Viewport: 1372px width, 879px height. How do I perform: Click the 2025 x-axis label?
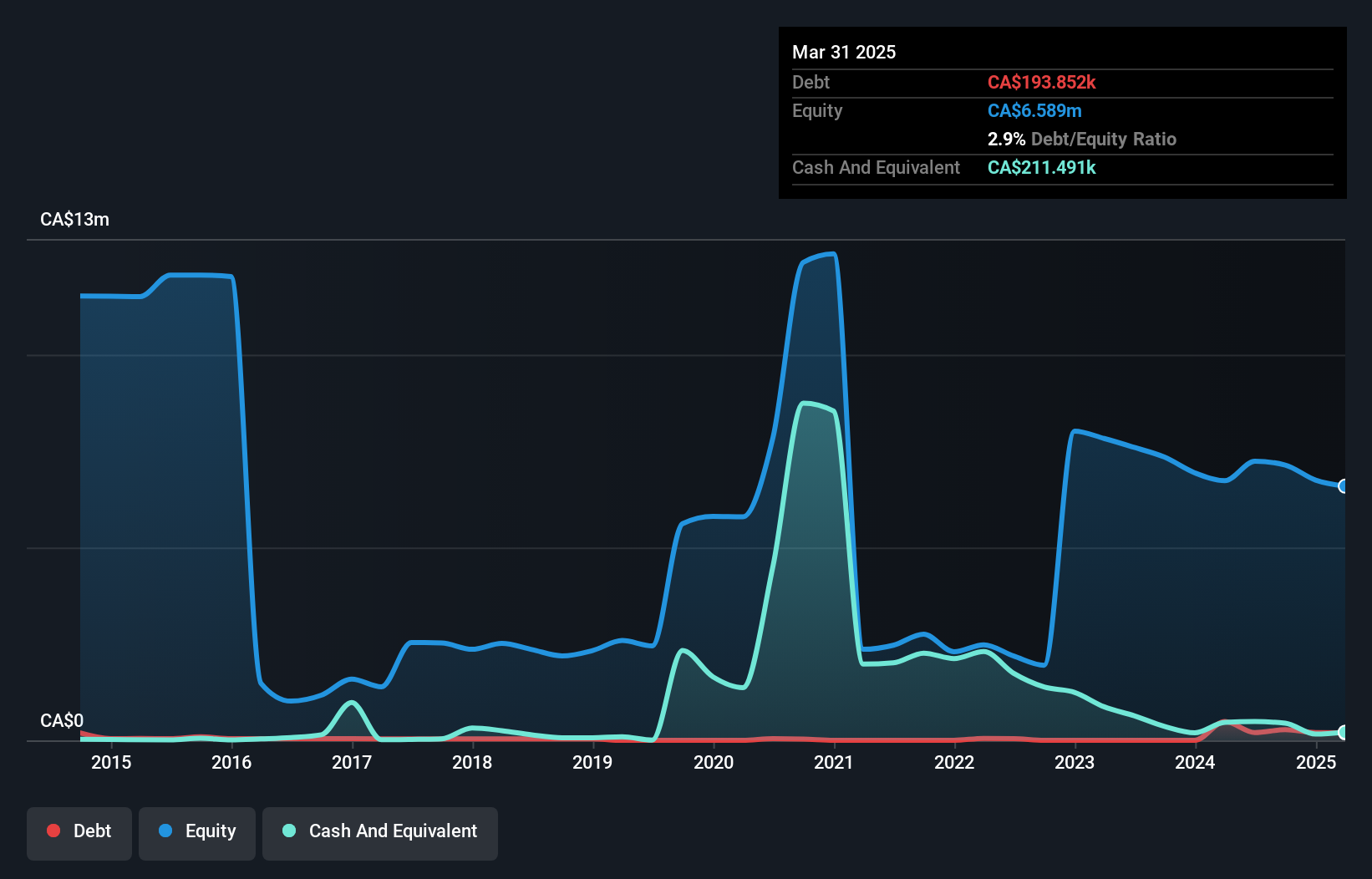pos(1316,762)
